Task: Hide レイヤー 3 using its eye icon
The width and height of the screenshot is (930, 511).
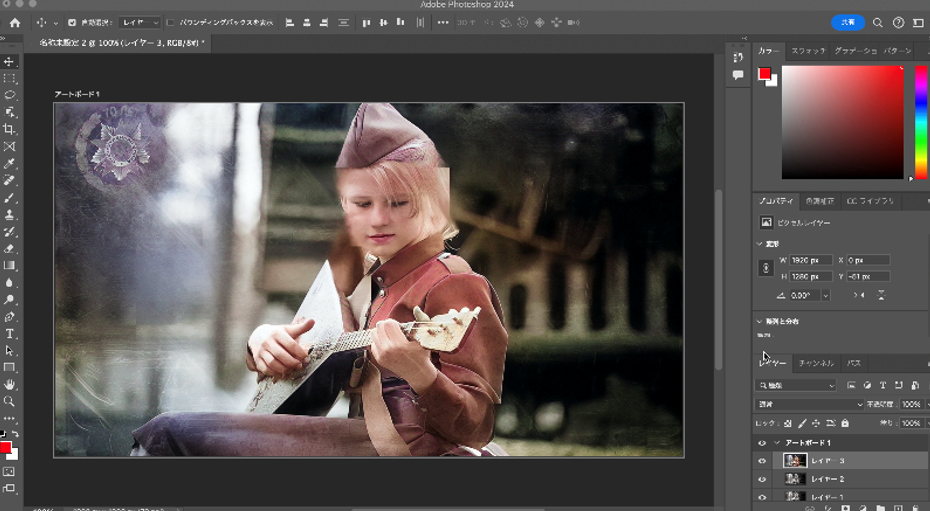Action: coord(762,461)
